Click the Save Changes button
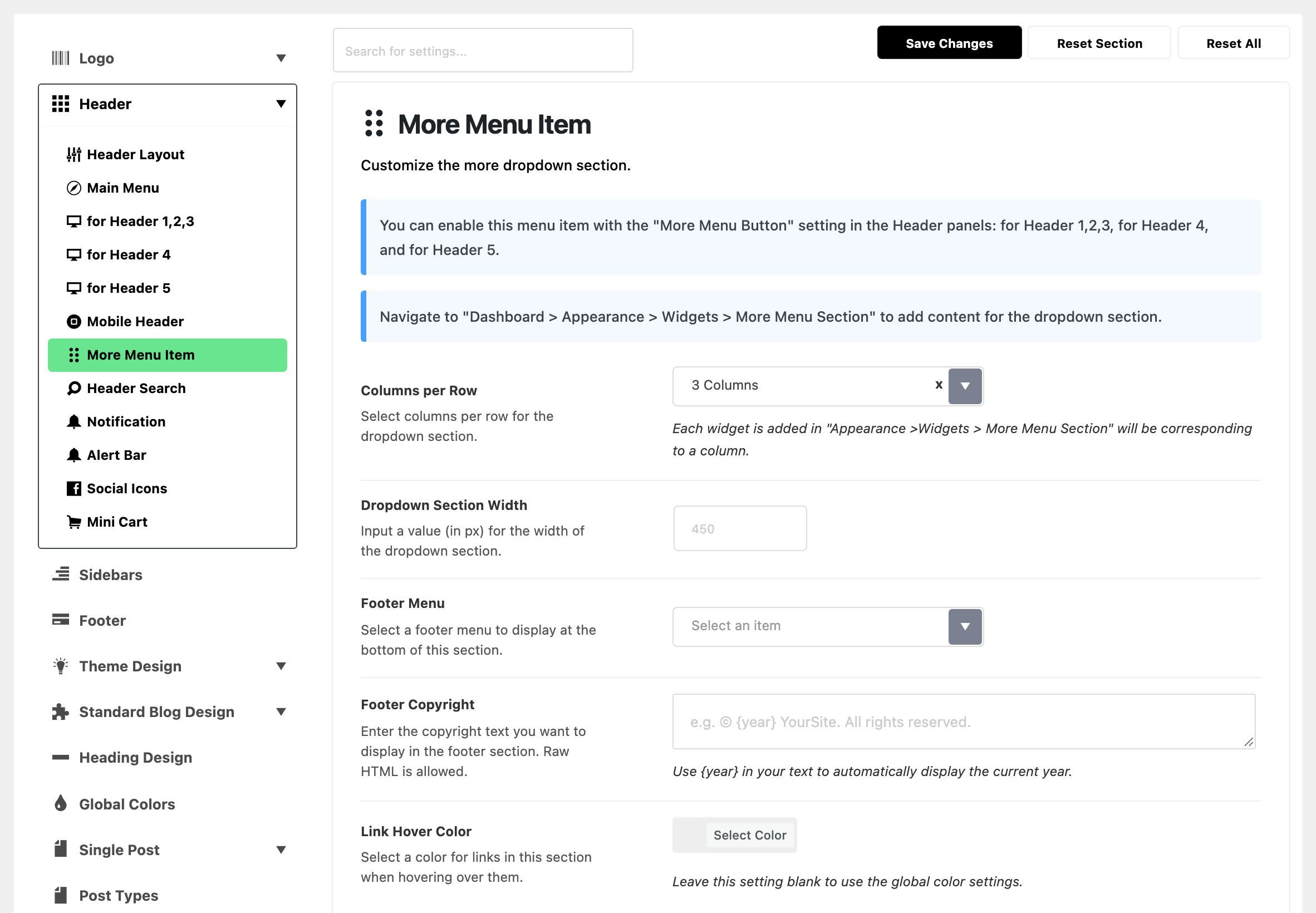Image resolution: width=1316 pixels, height=913 pixels. coord(949,43)
